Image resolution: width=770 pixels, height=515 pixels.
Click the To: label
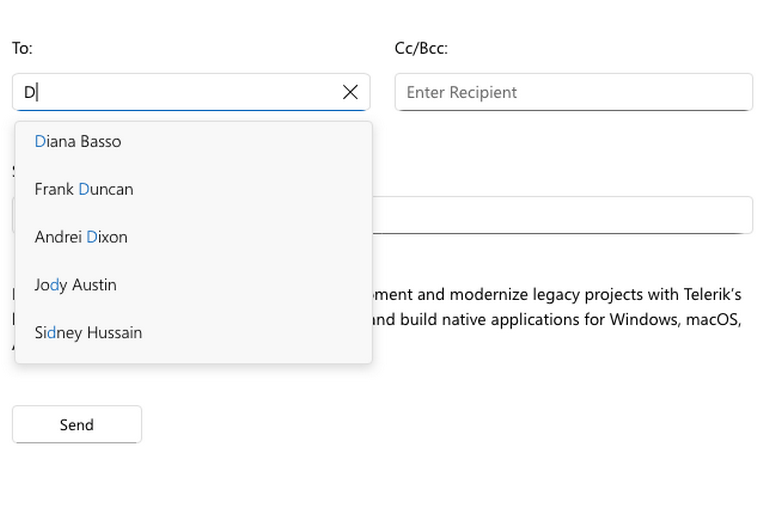pos(22,48)
